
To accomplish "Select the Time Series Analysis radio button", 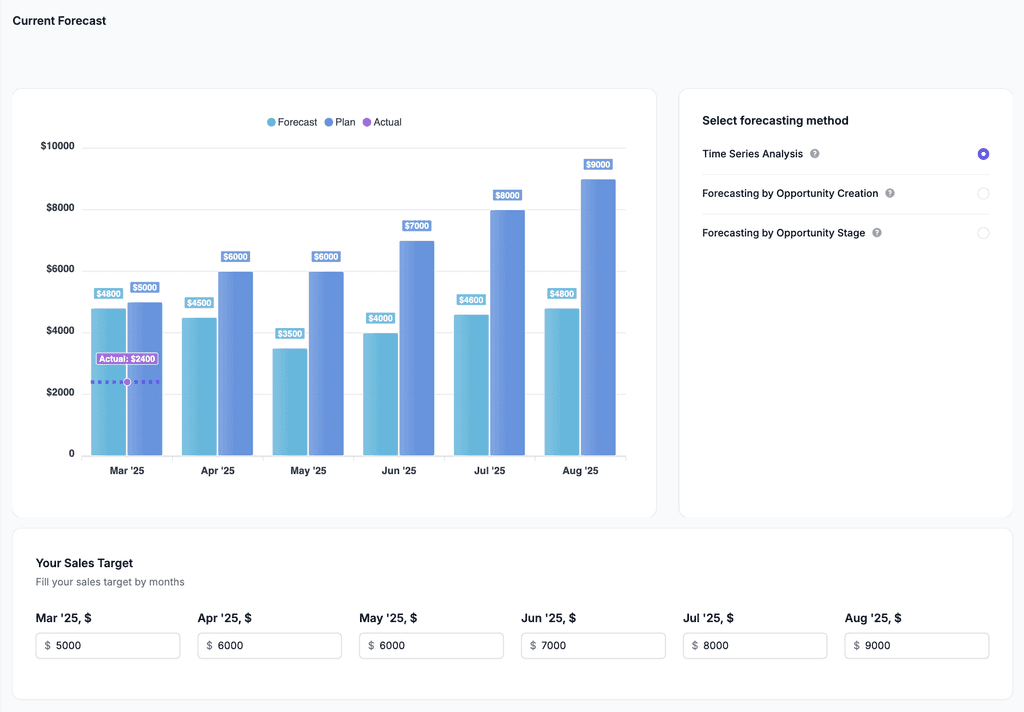I will [983, 154].
